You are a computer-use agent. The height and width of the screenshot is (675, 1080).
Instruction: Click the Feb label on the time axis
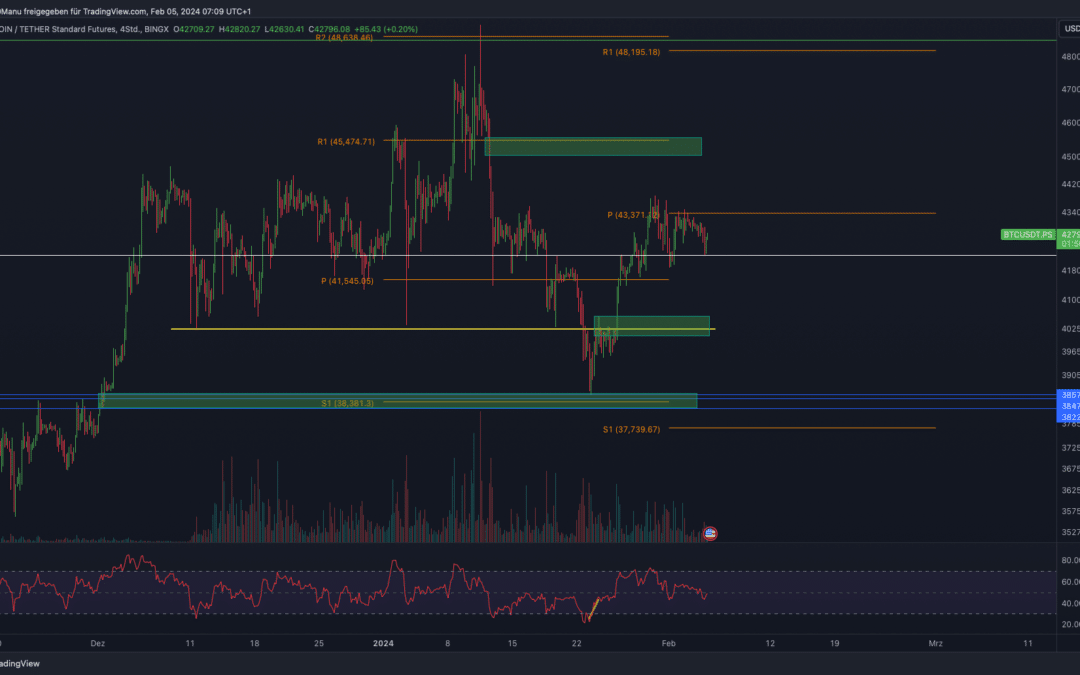[x=668, y=643]
